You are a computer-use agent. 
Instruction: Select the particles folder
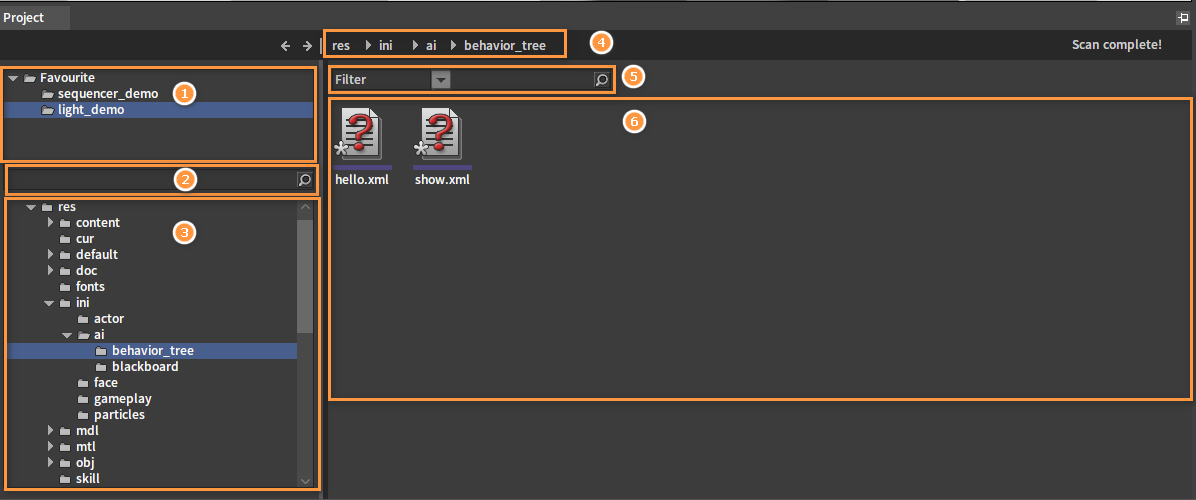119,415
